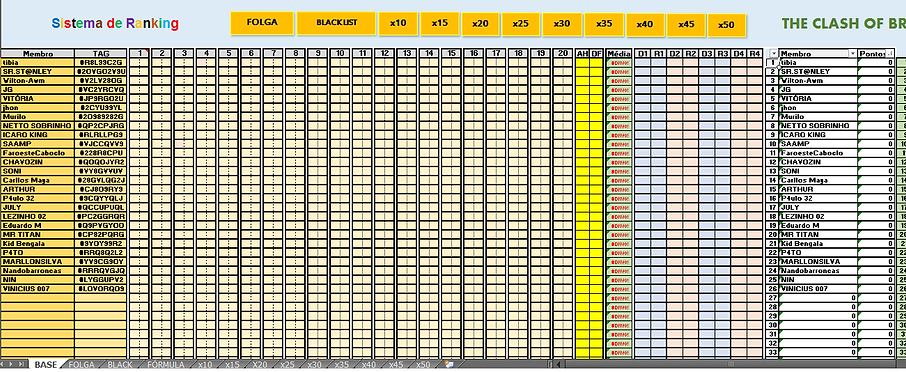Click the x15 button at top
This screenshot has width=906, height=372.
(439, 24)
